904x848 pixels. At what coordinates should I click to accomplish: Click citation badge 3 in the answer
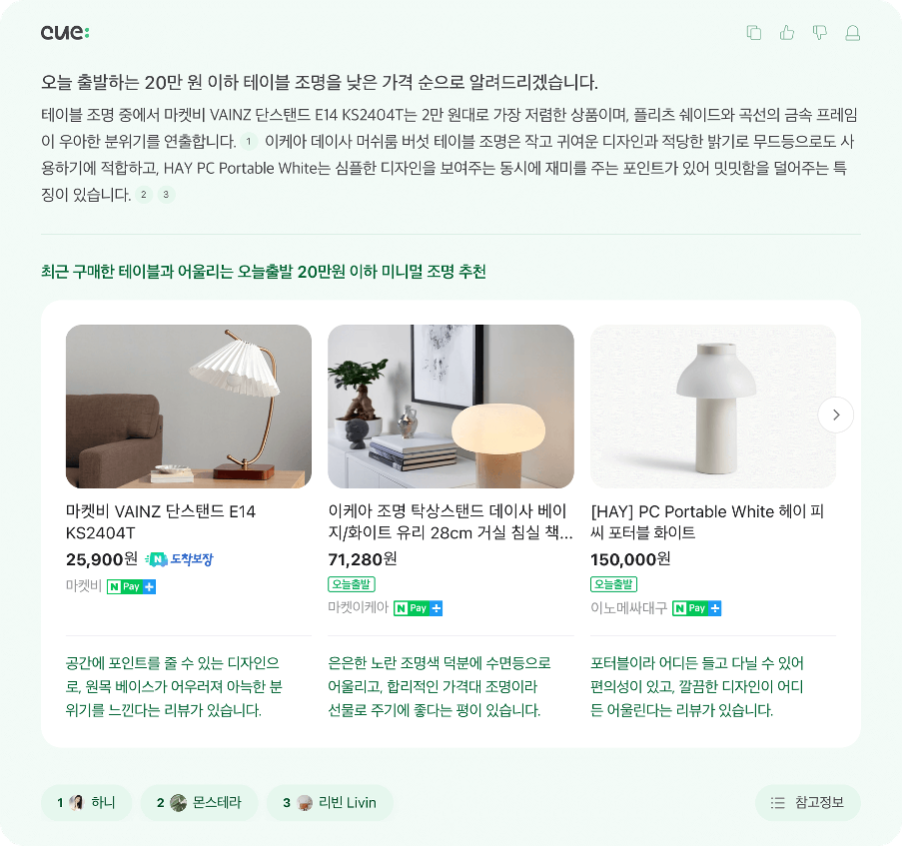point(166,195)
